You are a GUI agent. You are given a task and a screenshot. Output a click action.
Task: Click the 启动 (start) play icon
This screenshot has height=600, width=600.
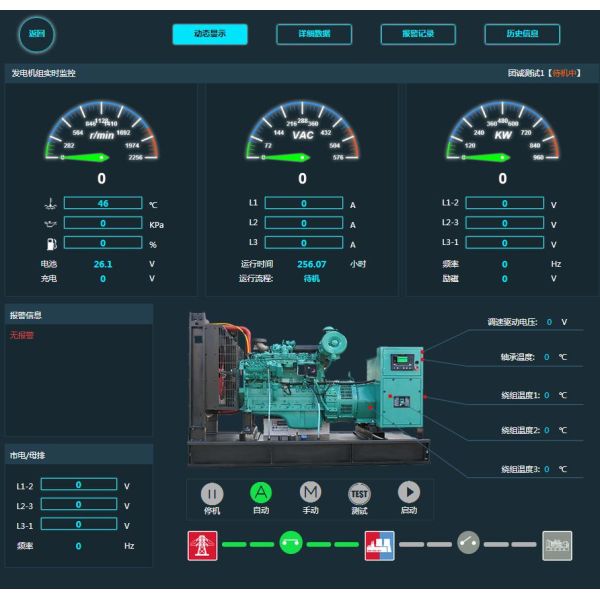[x=409, y=492]
